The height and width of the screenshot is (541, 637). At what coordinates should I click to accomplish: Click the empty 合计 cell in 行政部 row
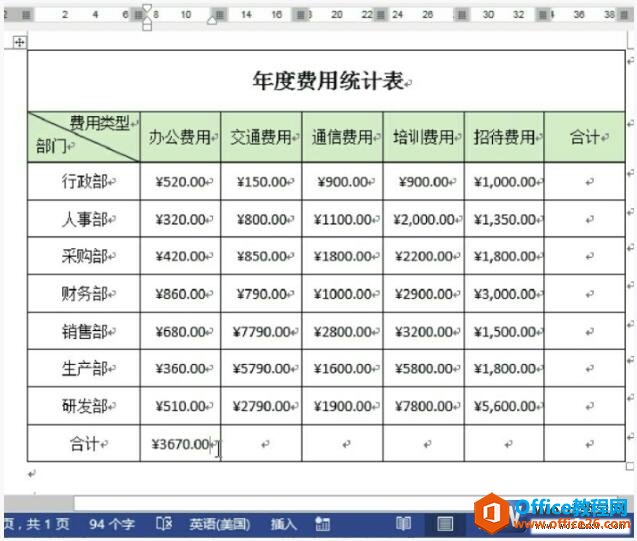[x=585, y=182]
